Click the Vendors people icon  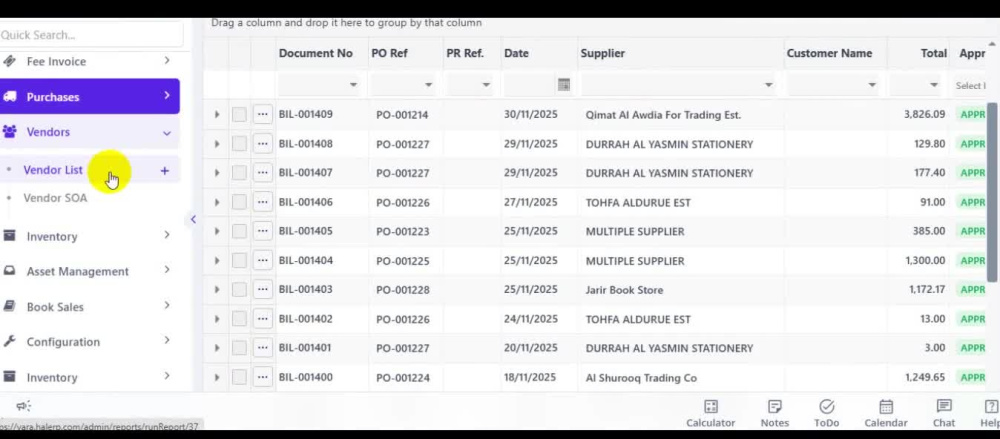pos(10,131)
